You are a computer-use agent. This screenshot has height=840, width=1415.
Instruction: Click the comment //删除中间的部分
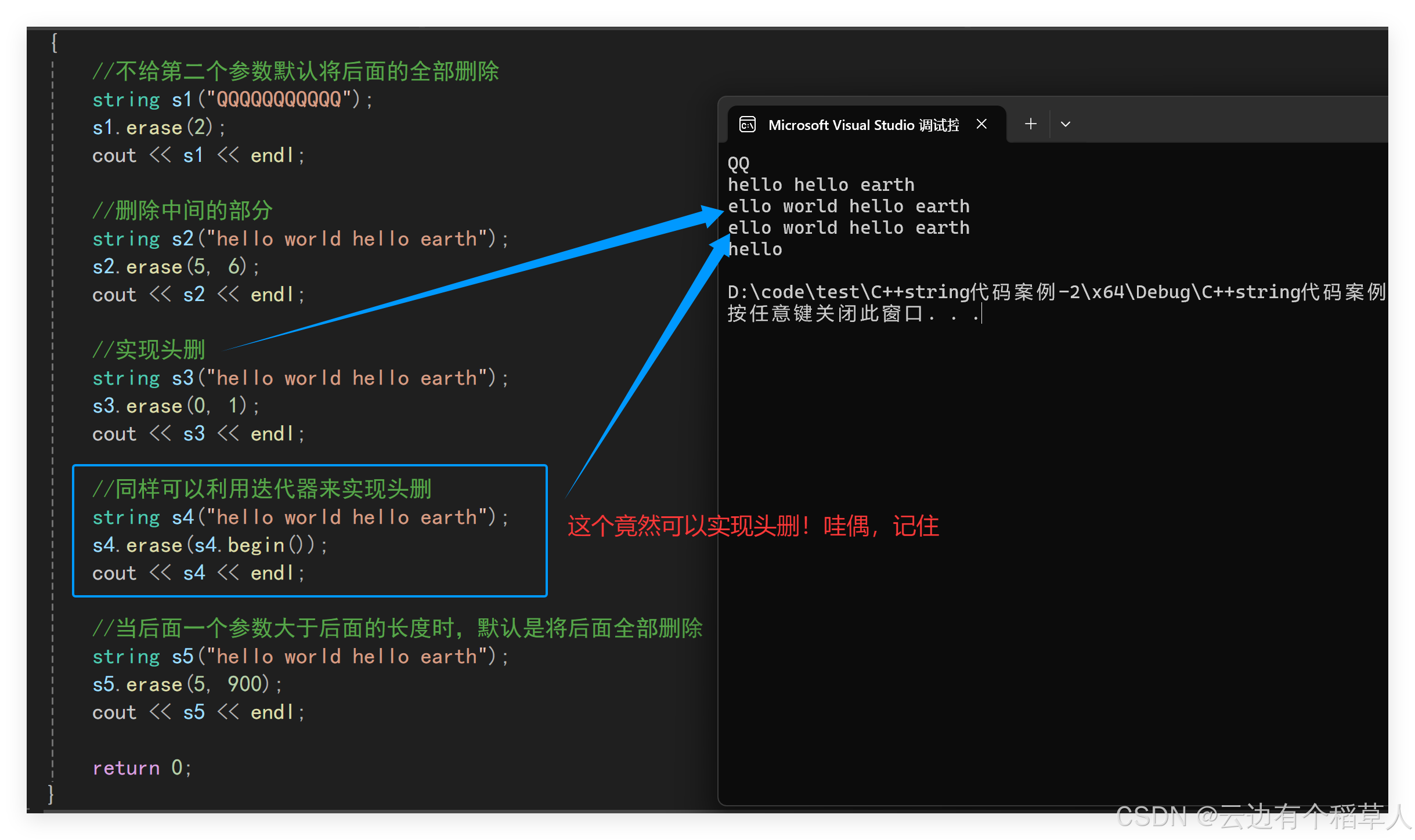(x=182, y=211)
